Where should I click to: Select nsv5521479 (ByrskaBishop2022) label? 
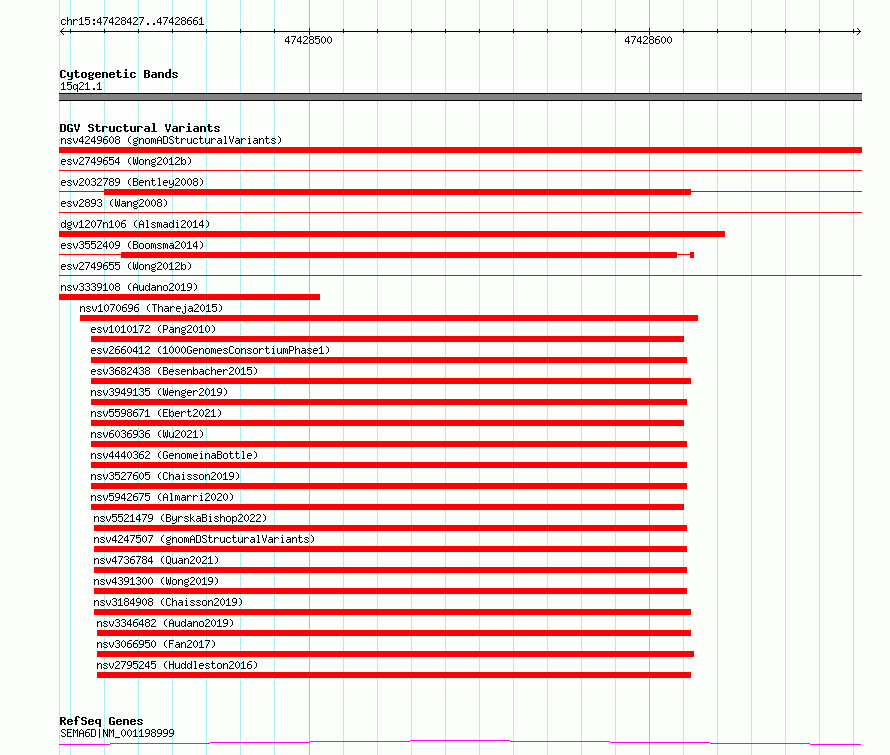180,518
